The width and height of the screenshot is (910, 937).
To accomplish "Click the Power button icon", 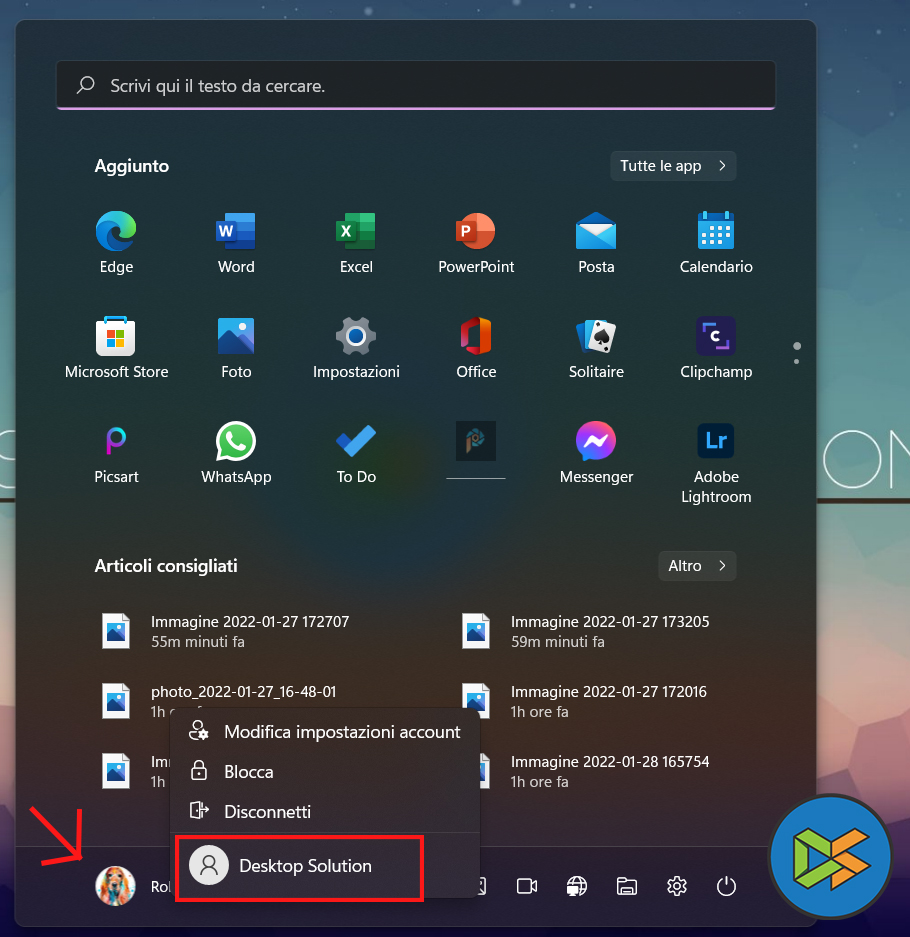I will [726, 886].
